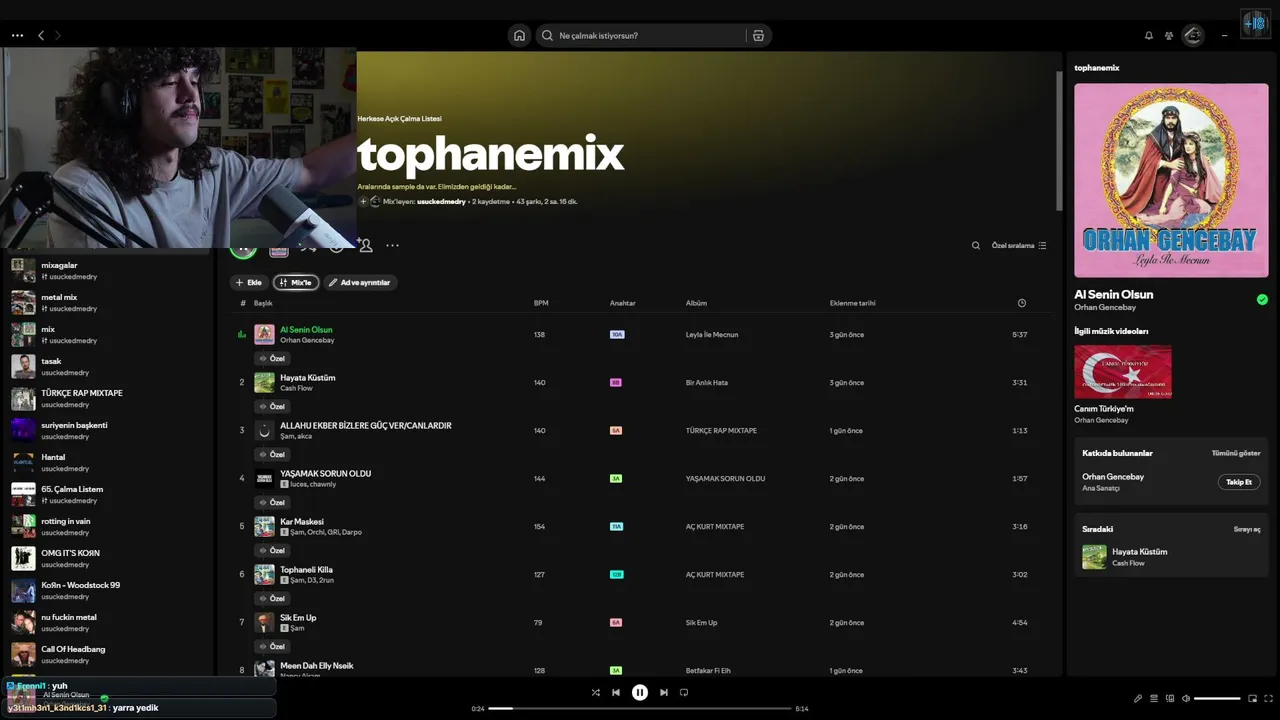The image size is (1280, 720).
Task: Go to Spotify Home via the house icon
Action: [x=519, y=35]
